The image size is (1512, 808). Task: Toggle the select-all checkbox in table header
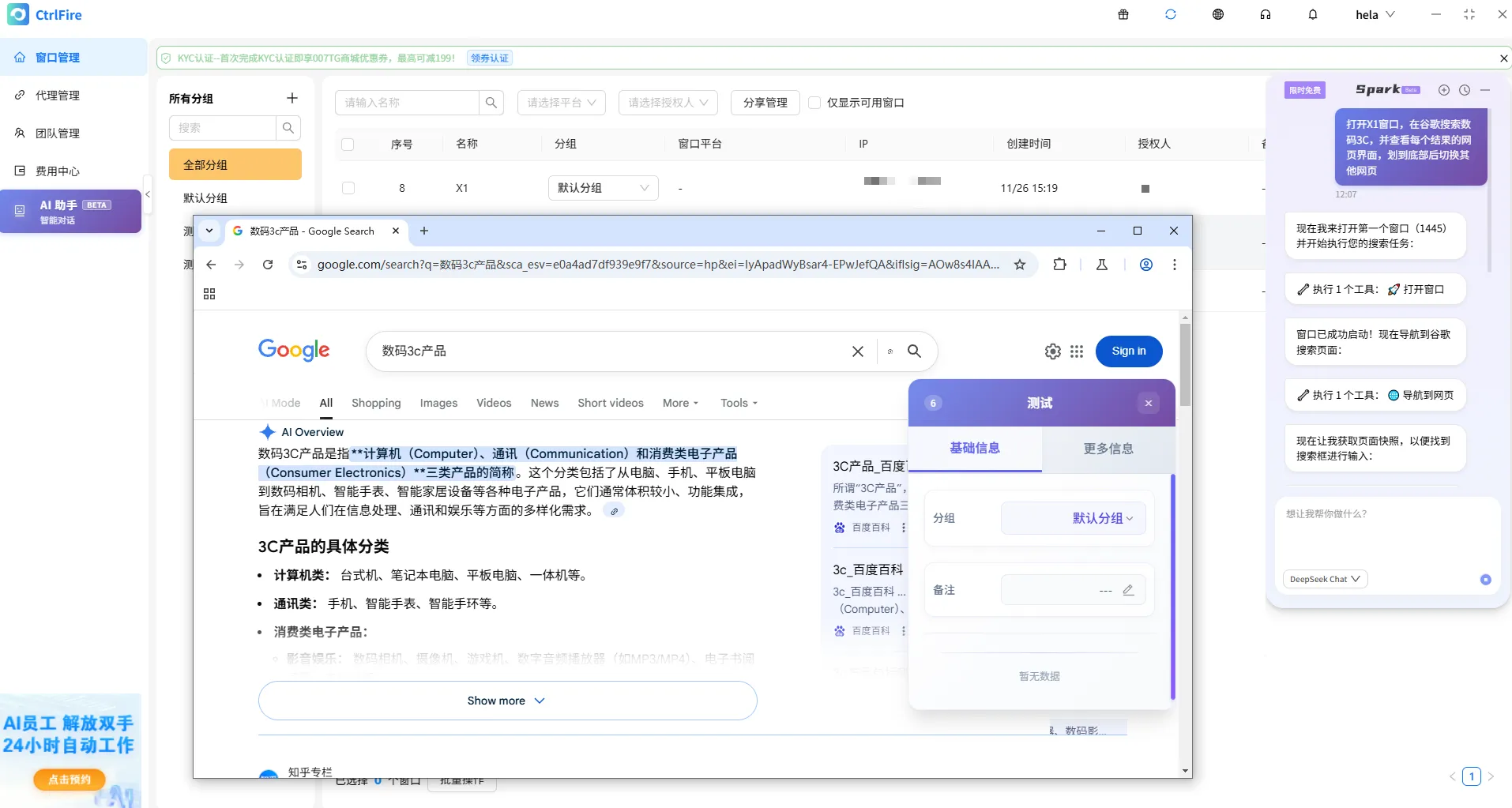tap(348, 144)
